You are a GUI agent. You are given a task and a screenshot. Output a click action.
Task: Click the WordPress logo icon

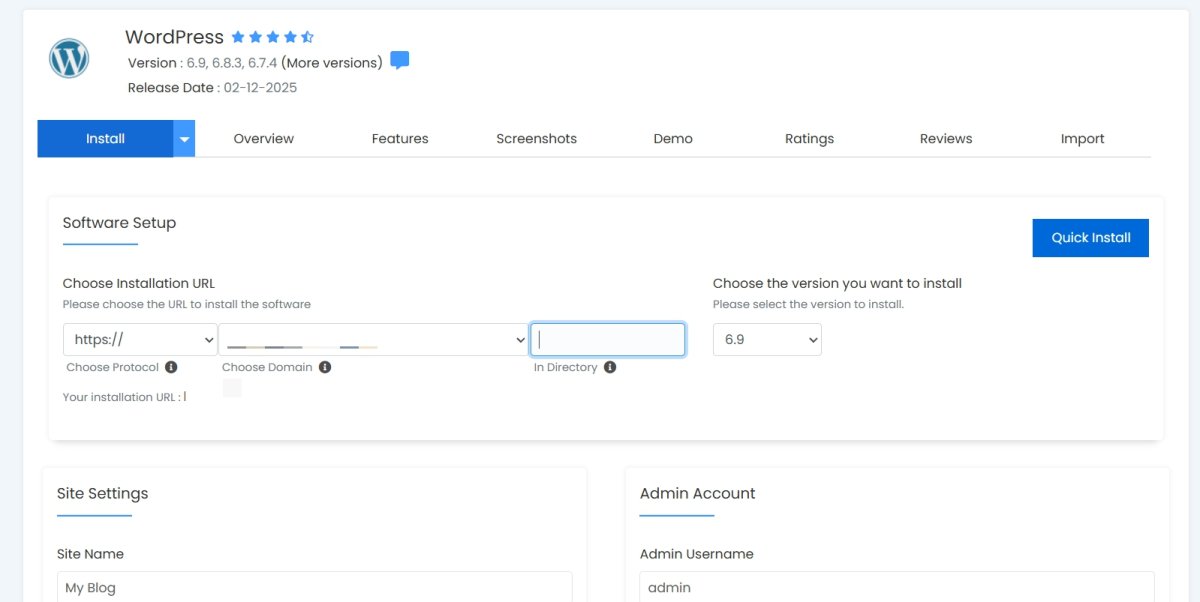[69, 59]
